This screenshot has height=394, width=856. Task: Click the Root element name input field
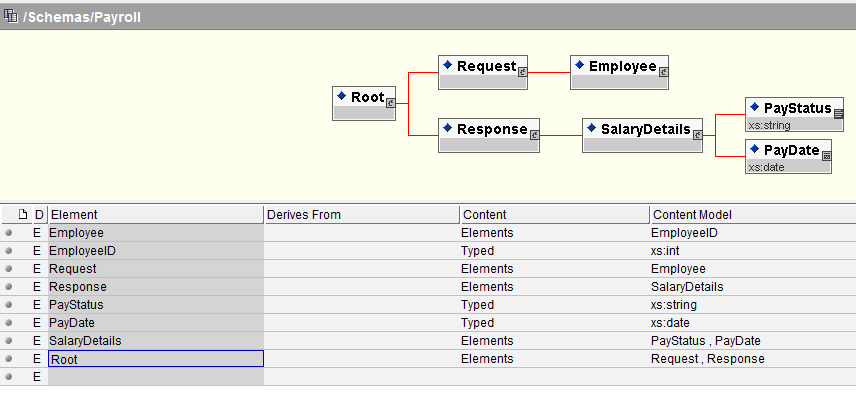tap(156, 359)
